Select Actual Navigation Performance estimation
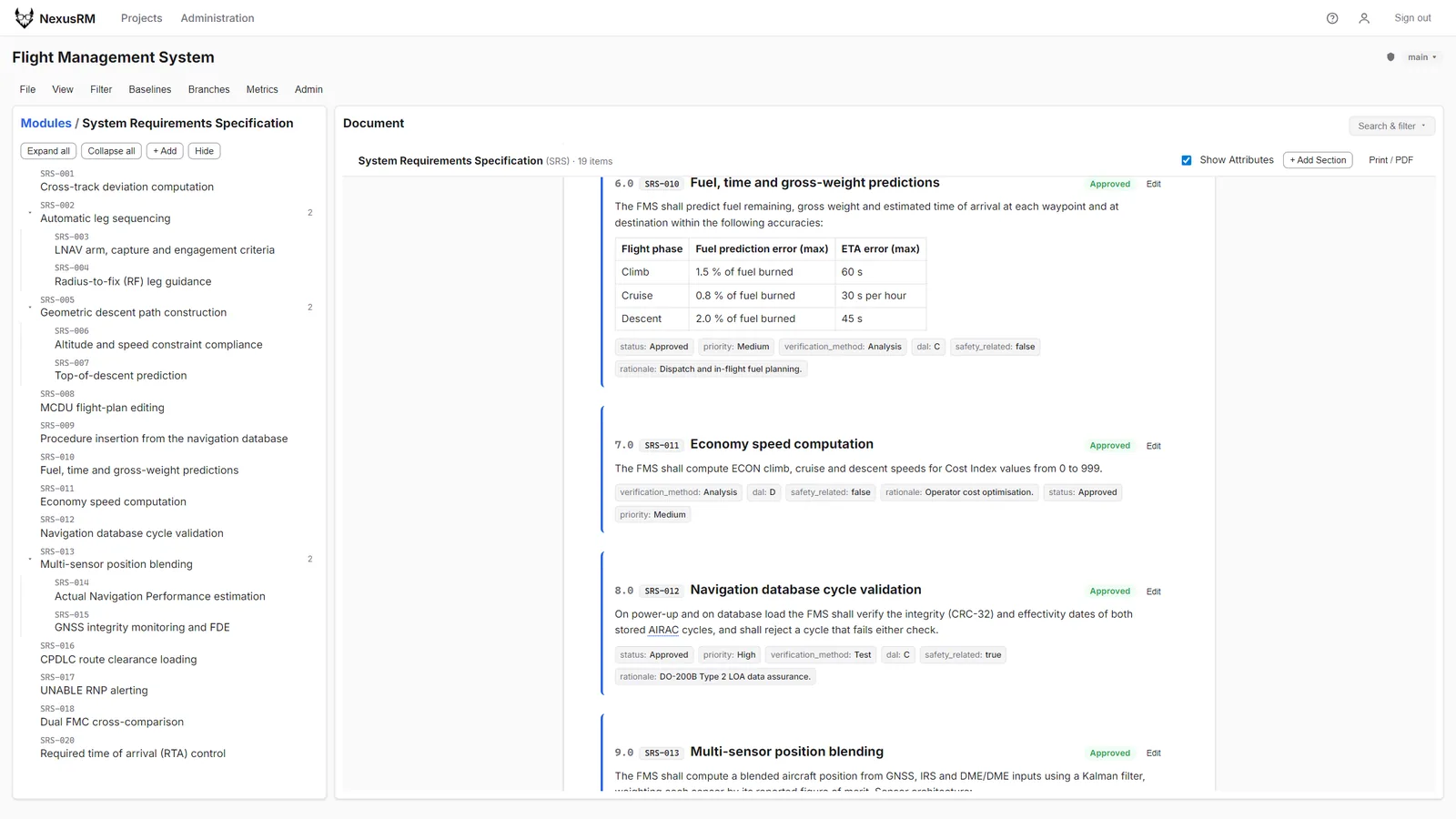The image size is (1456, 819). [x=160, y=590]
